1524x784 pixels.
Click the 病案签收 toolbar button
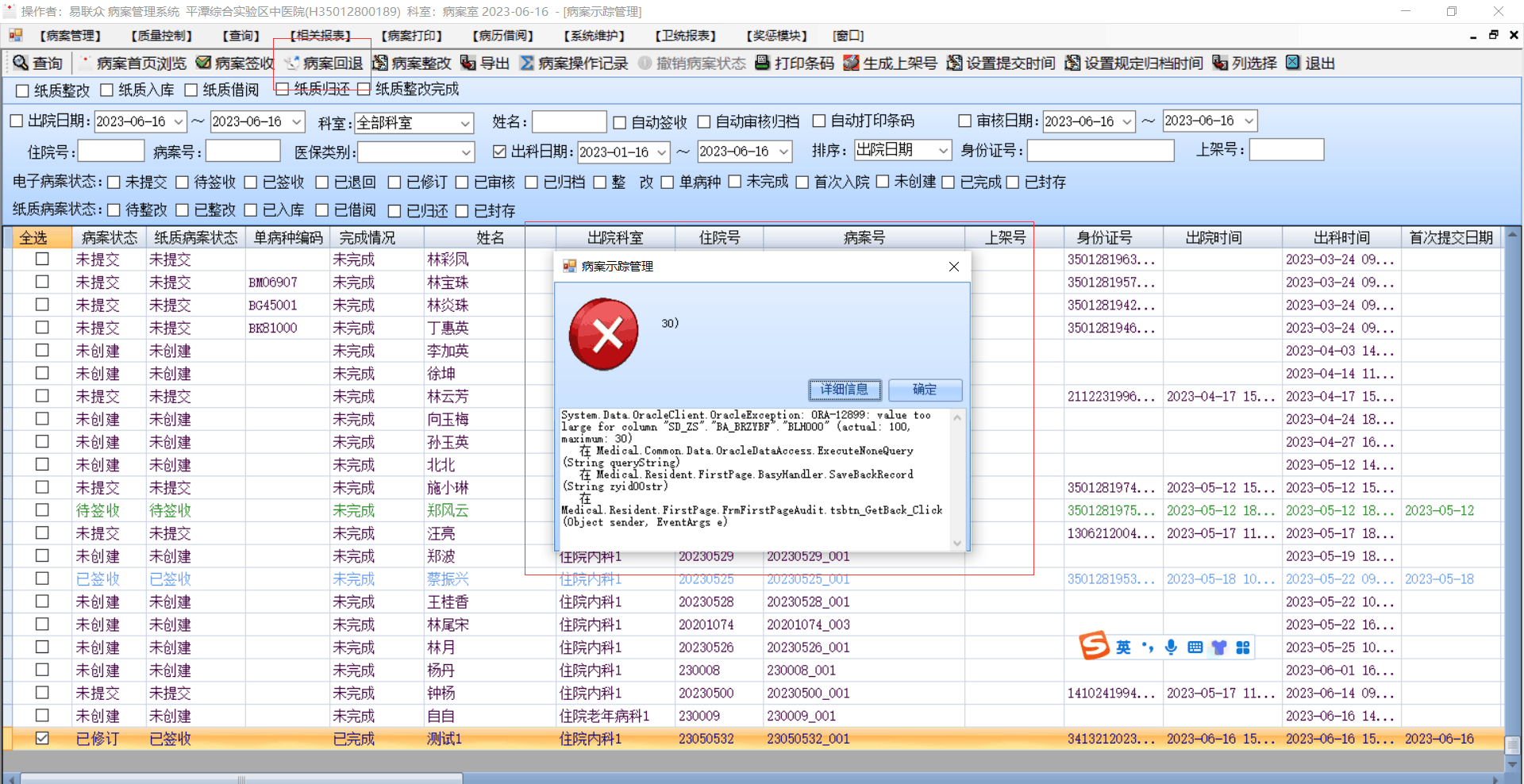pos(235,63)
